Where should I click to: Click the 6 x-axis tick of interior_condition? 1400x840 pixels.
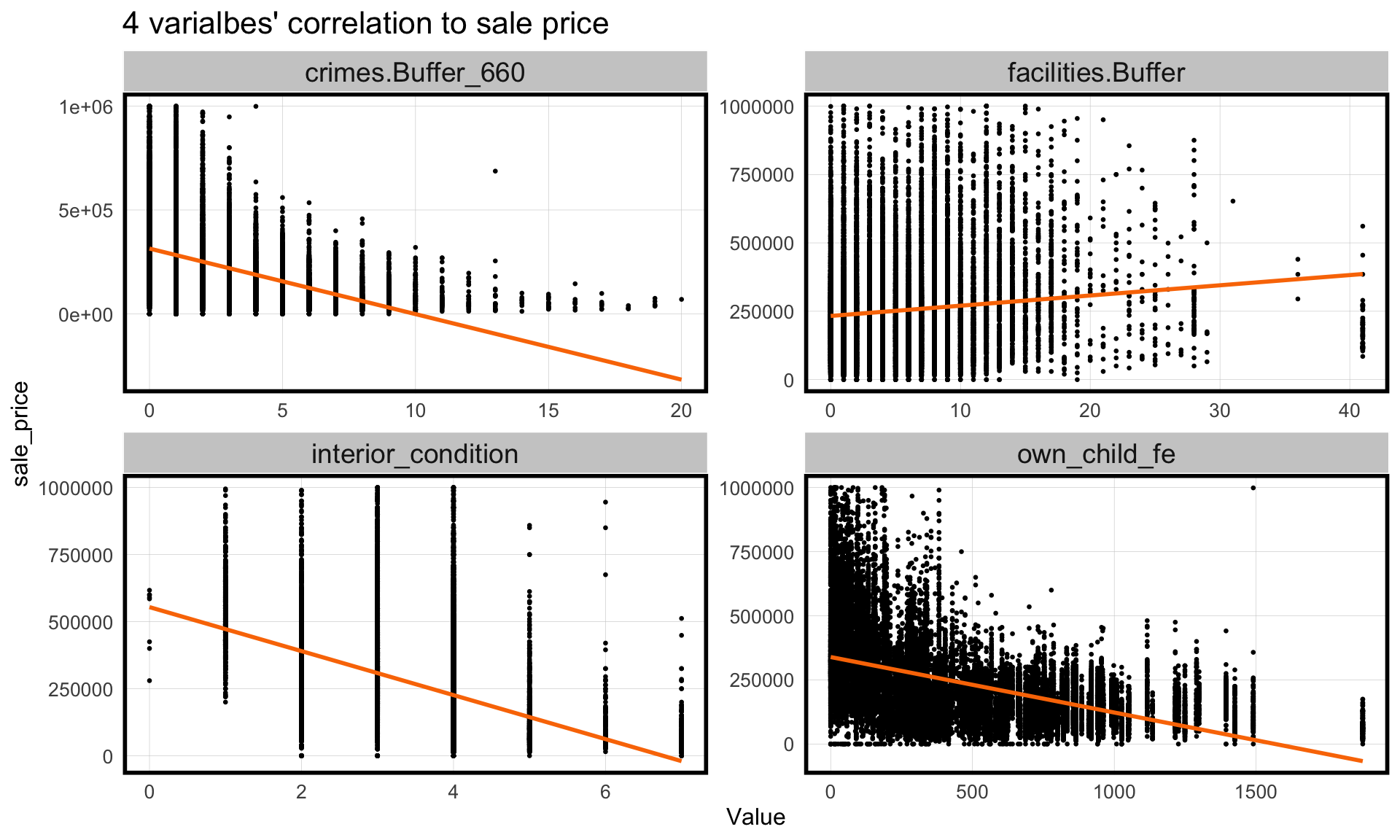tap(605, 792)
